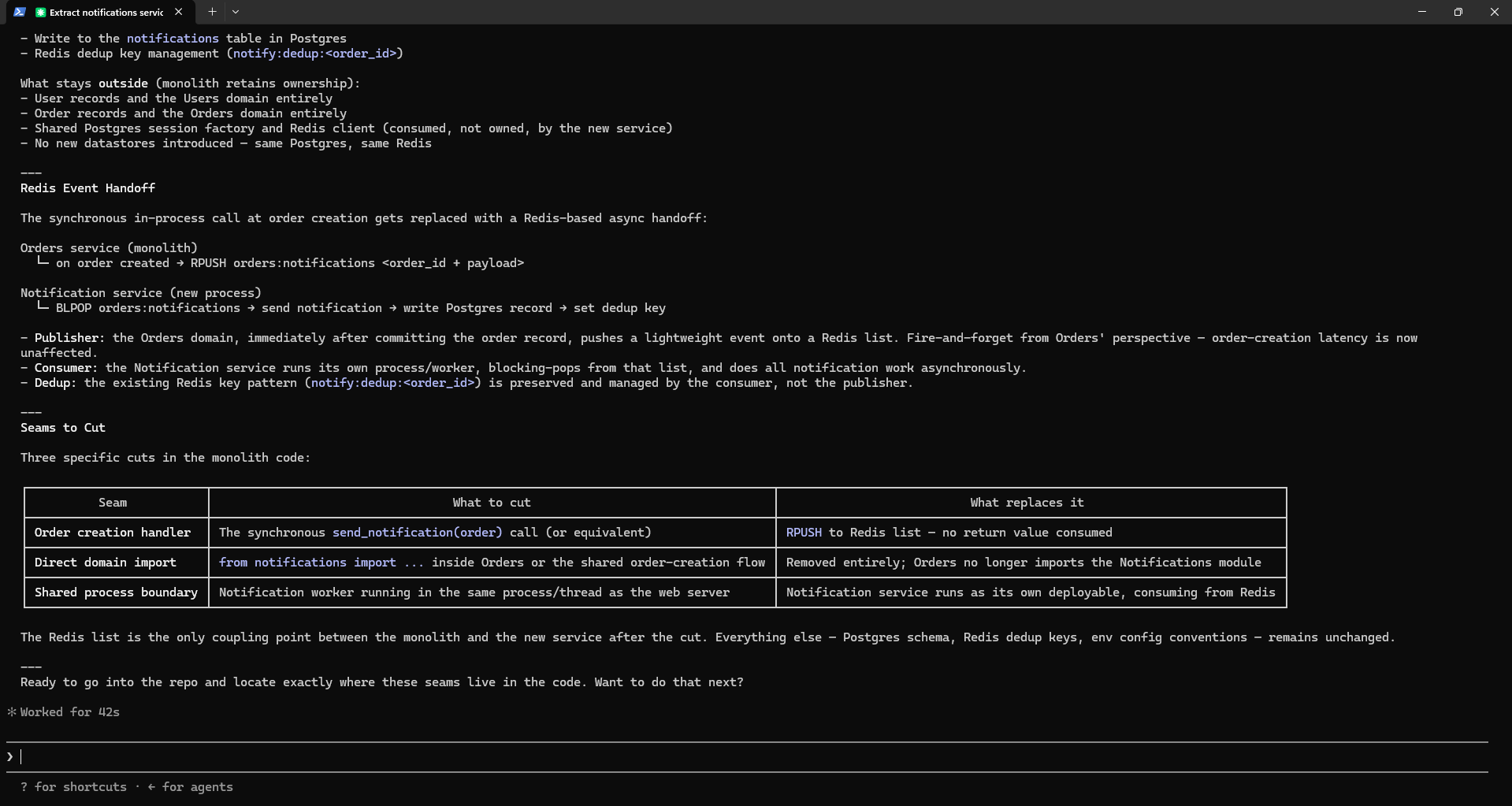Click the 'notifications' highlighted word in first line
The width and height of the screenshot is (1512, 806).
tap(173, 39)
